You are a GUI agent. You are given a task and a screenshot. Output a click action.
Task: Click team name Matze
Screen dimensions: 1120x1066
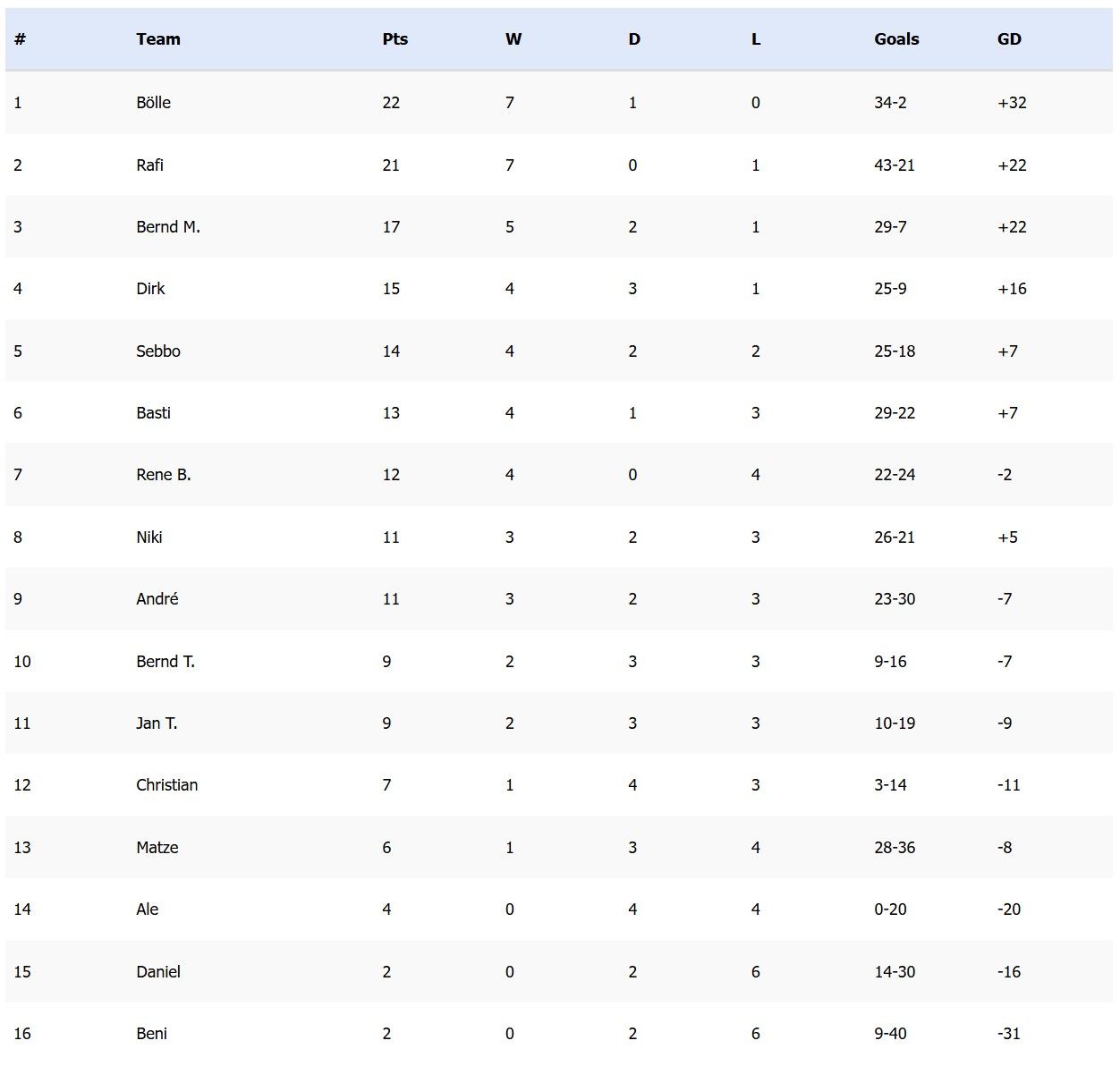tap(157, 848)
